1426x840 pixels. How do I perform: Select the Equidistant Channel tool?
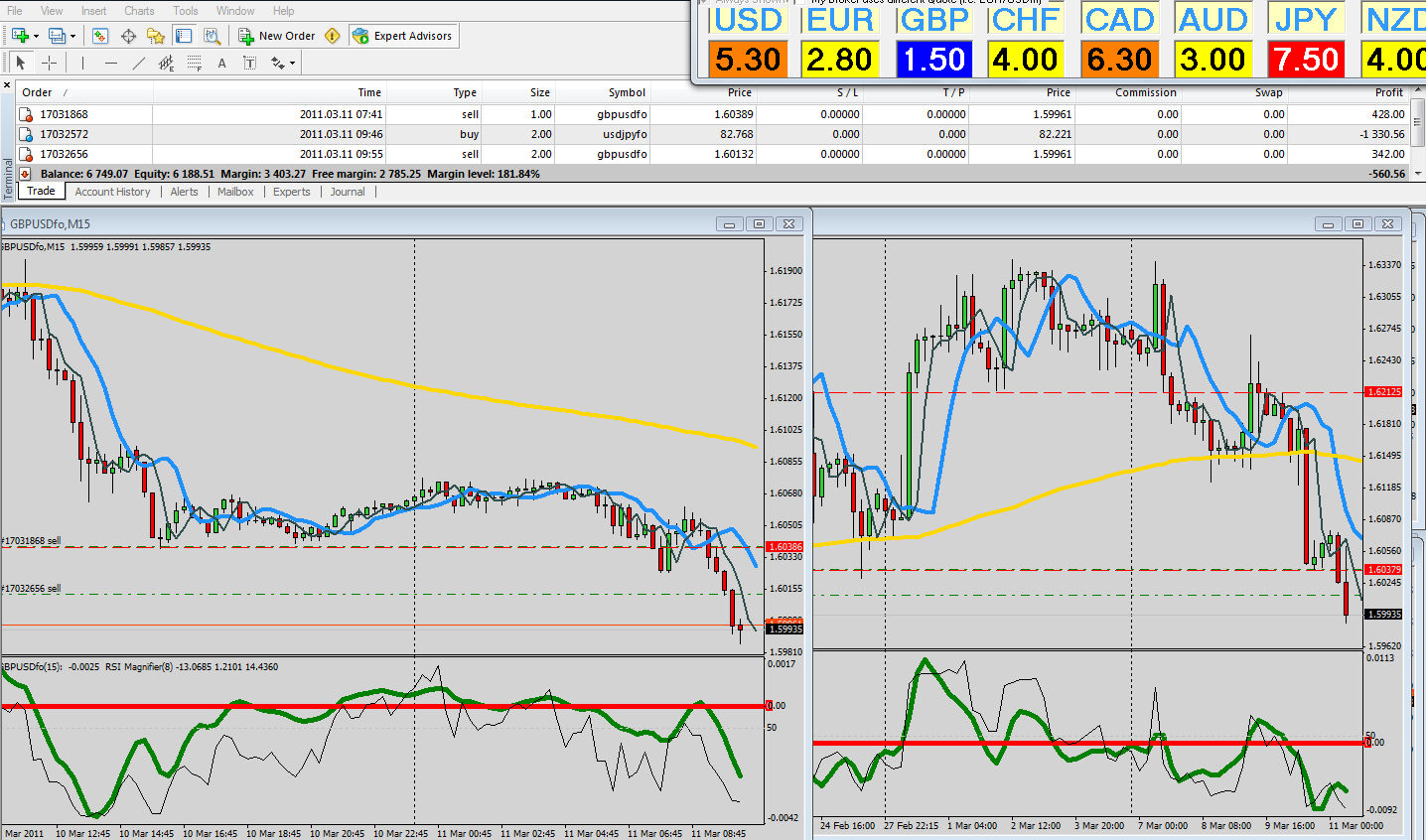click(166, 63)
